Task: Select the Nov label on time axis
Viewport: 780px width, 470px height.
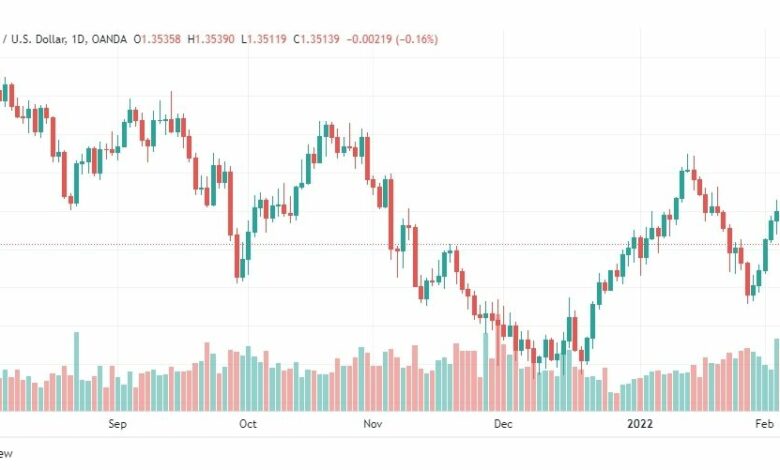Action: [x=373, y=424]
